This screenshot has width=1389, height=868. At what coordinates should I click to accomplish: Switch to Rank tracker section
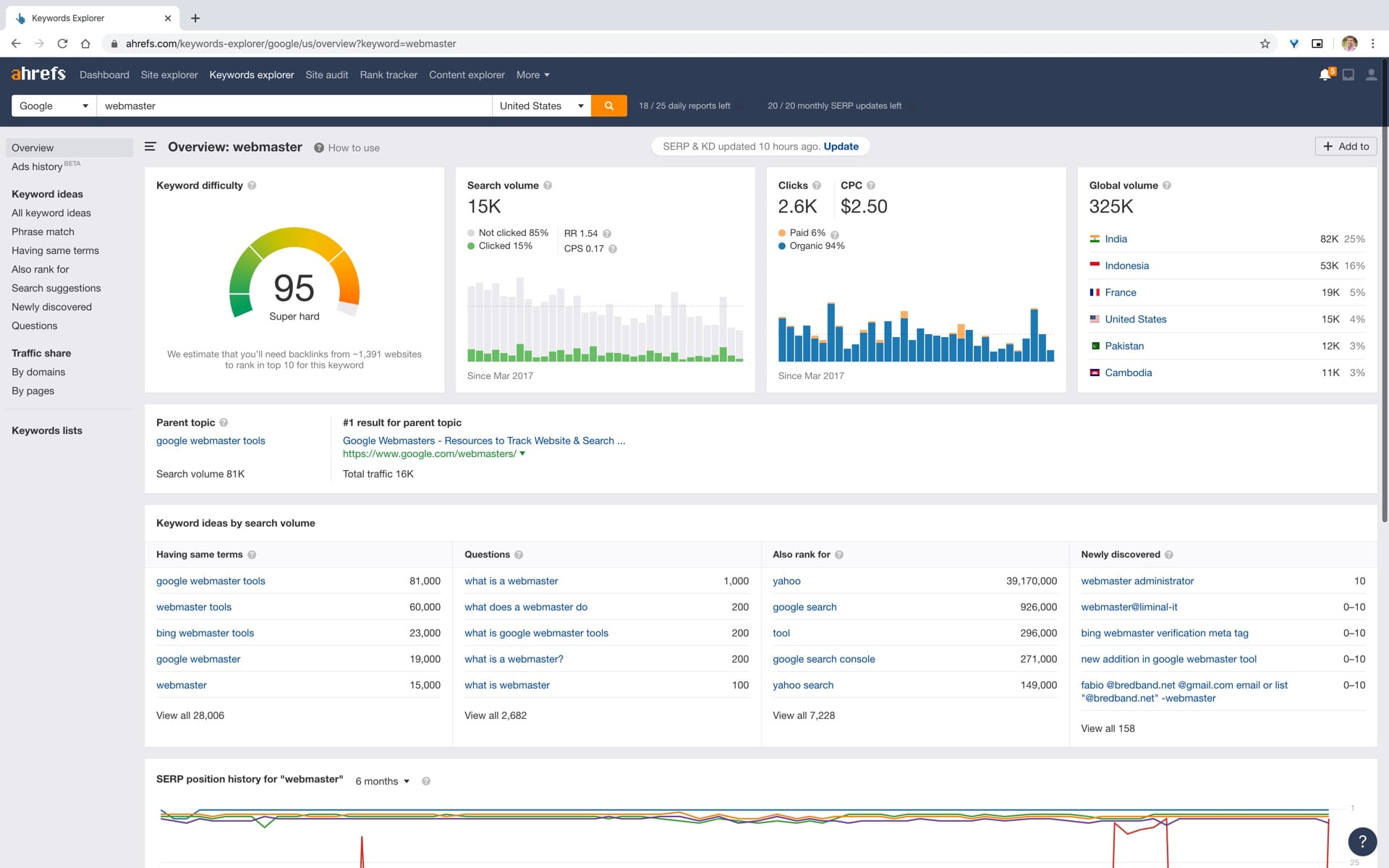click(388, 75)
